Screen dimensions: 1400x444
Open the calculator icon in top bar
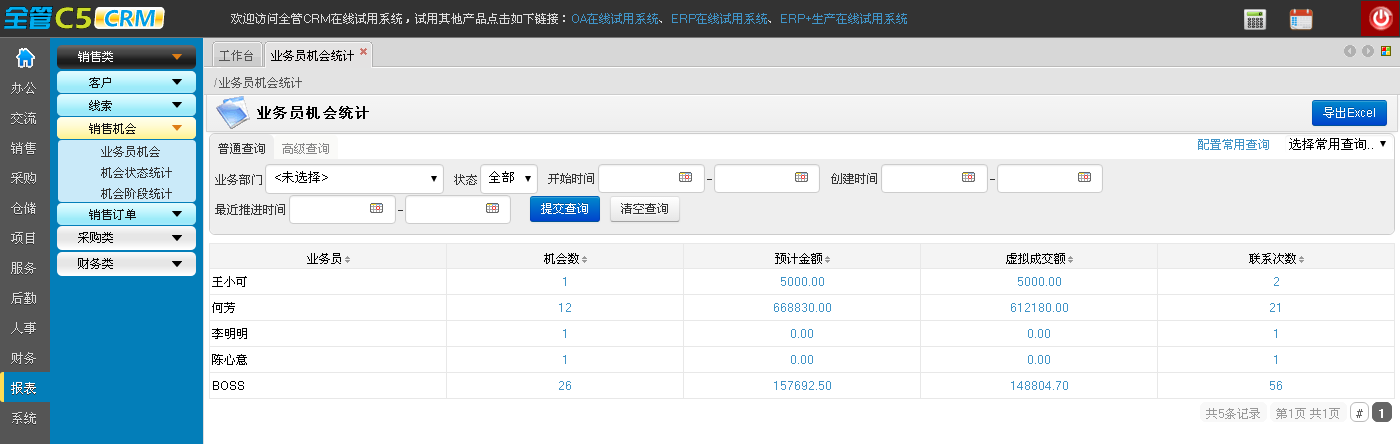(x=1254, y=19)
